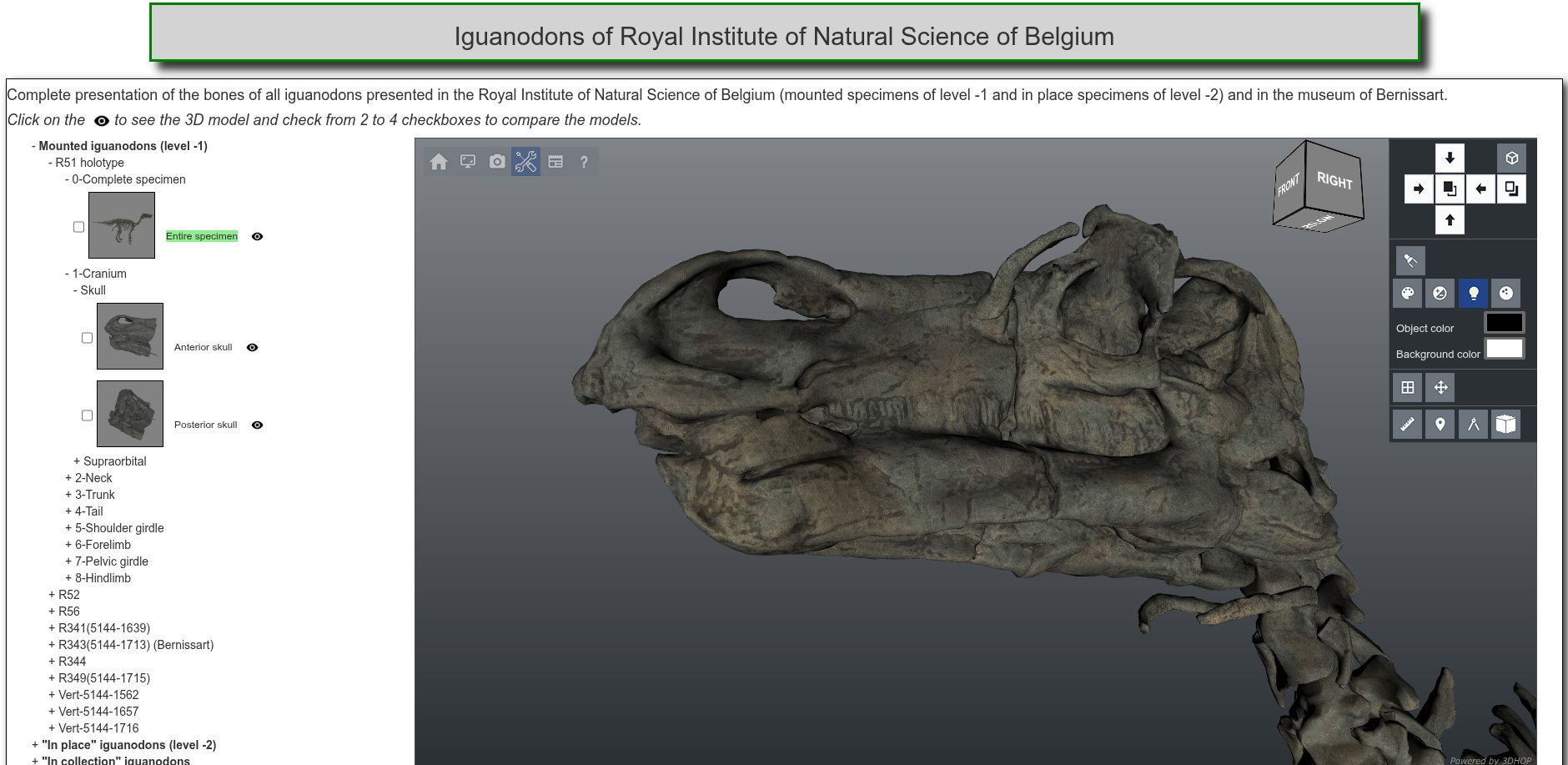Viewport: 1568px width, 765px height.
Task: Expand the R52 specimen
Action: click(64, 595)
